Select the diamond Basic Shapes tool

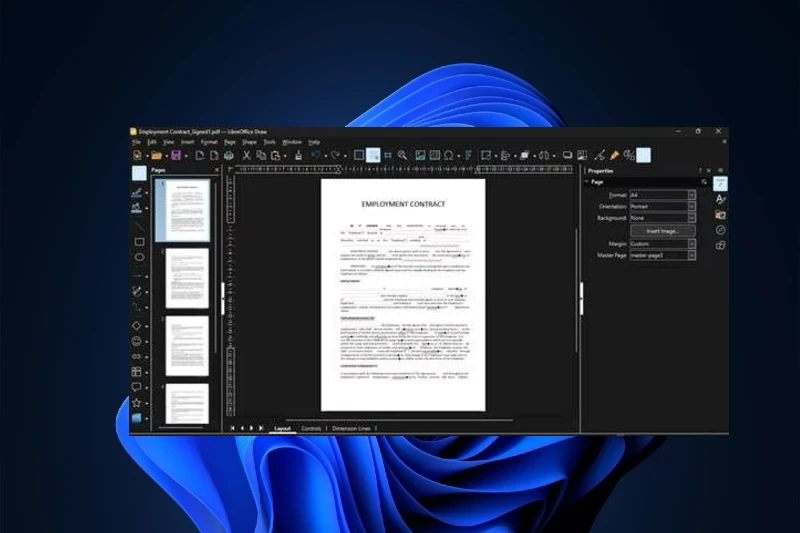pos(137,325)
